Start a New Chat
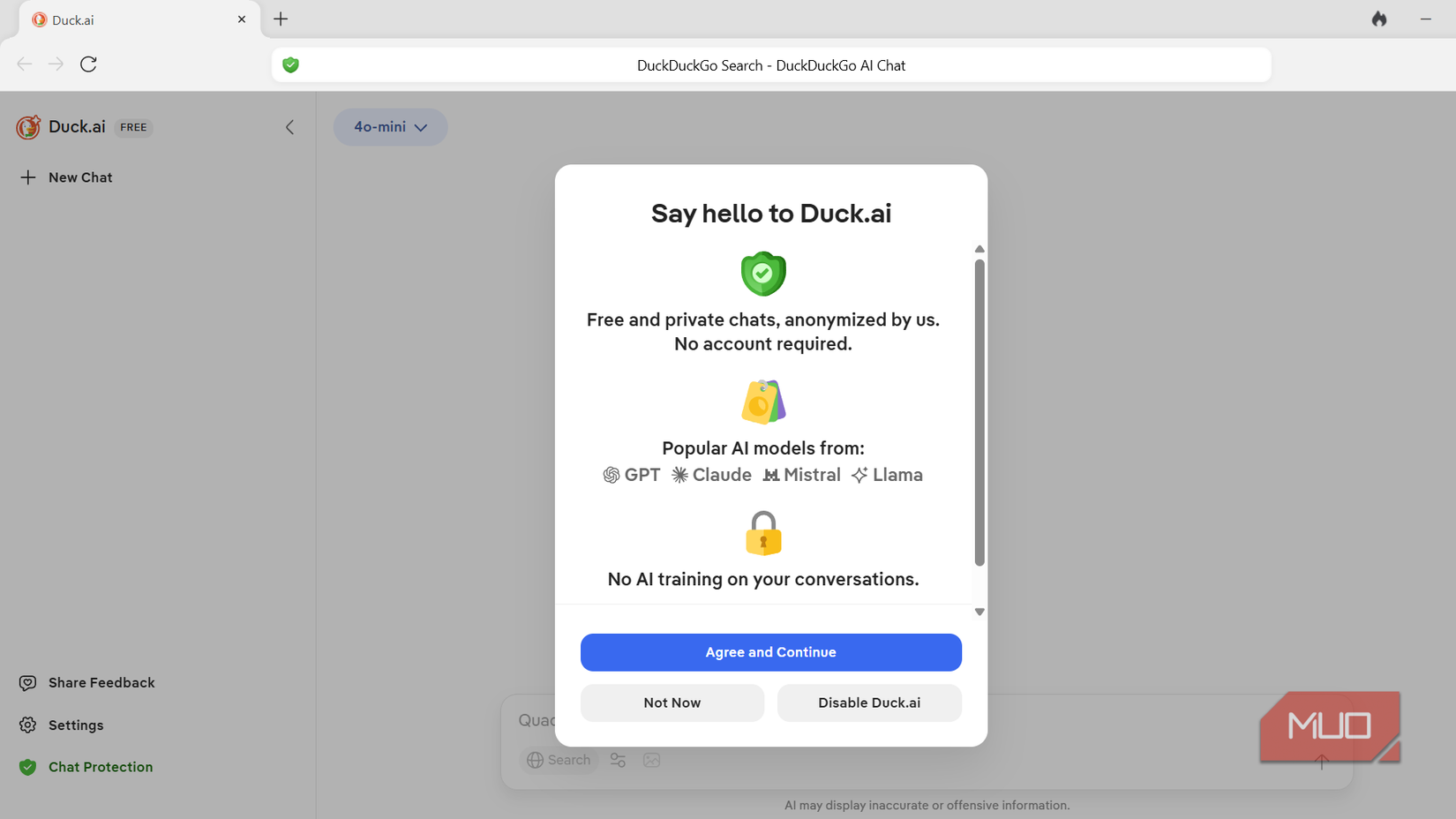Image resolution: width=1456 pixels, height=819 pixels. [x=67, y=177]
